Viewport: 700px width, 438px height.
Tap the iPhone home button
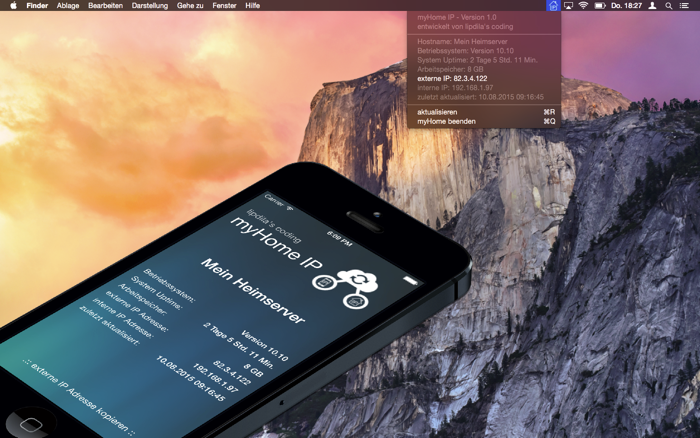click(30, 425)
